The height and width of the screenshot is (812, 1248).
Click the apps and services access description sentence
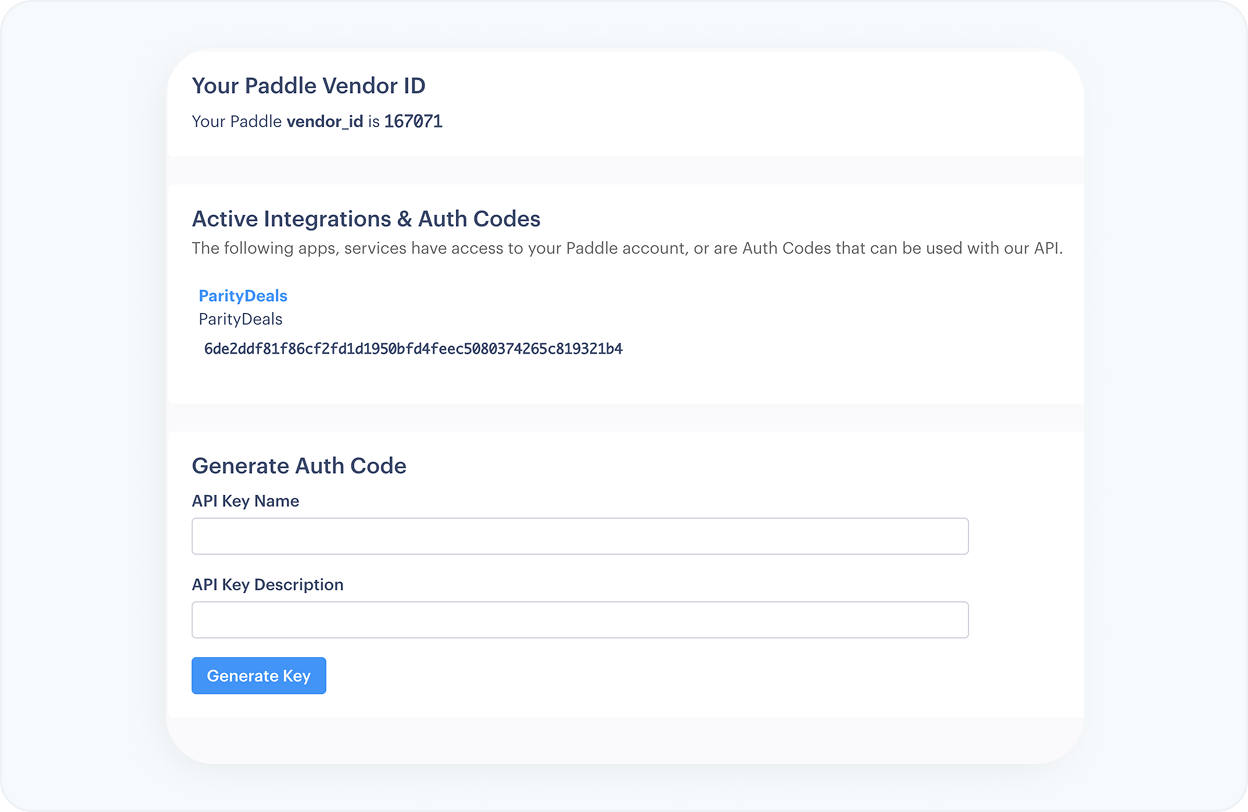point(628,248)
